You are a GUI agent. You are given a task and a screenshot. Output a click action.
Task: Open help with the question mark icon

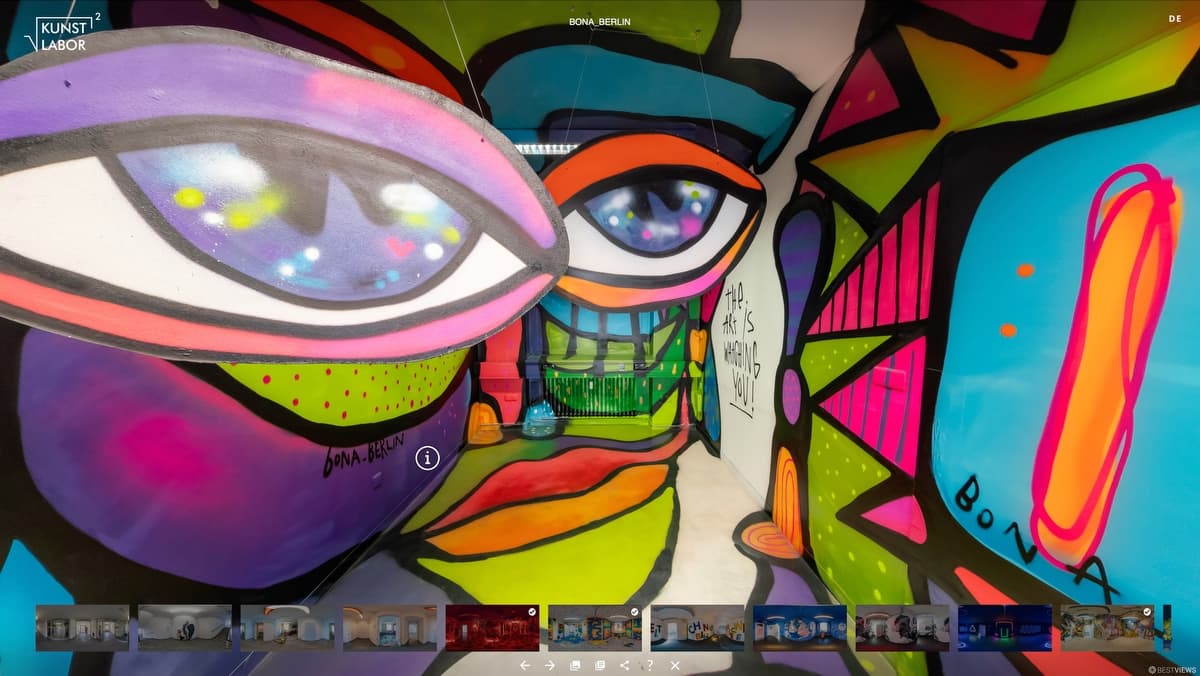650,665
